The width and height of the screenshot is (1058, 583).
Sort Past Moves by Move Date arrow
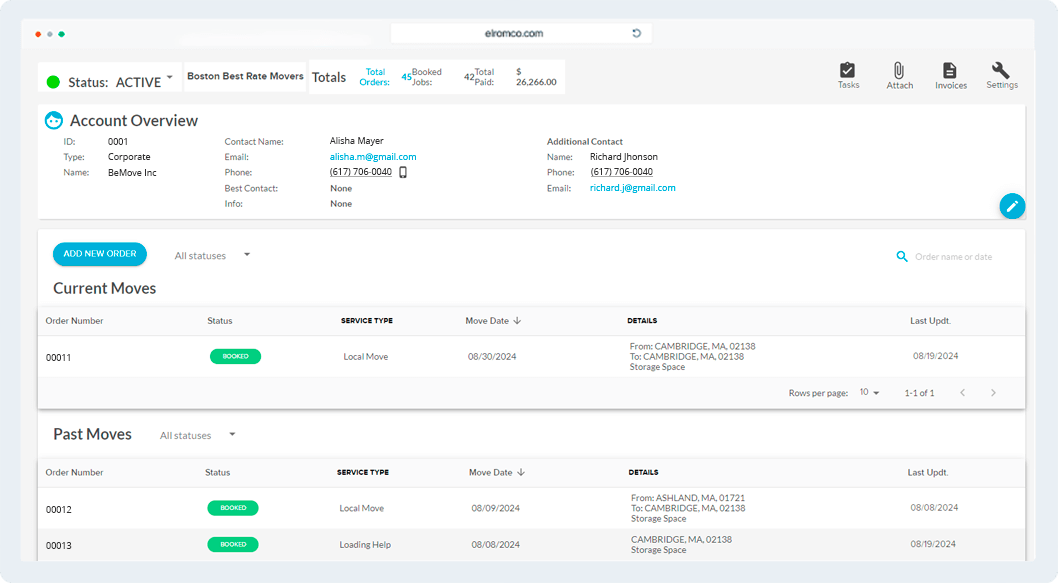click(x=521, y=472)
